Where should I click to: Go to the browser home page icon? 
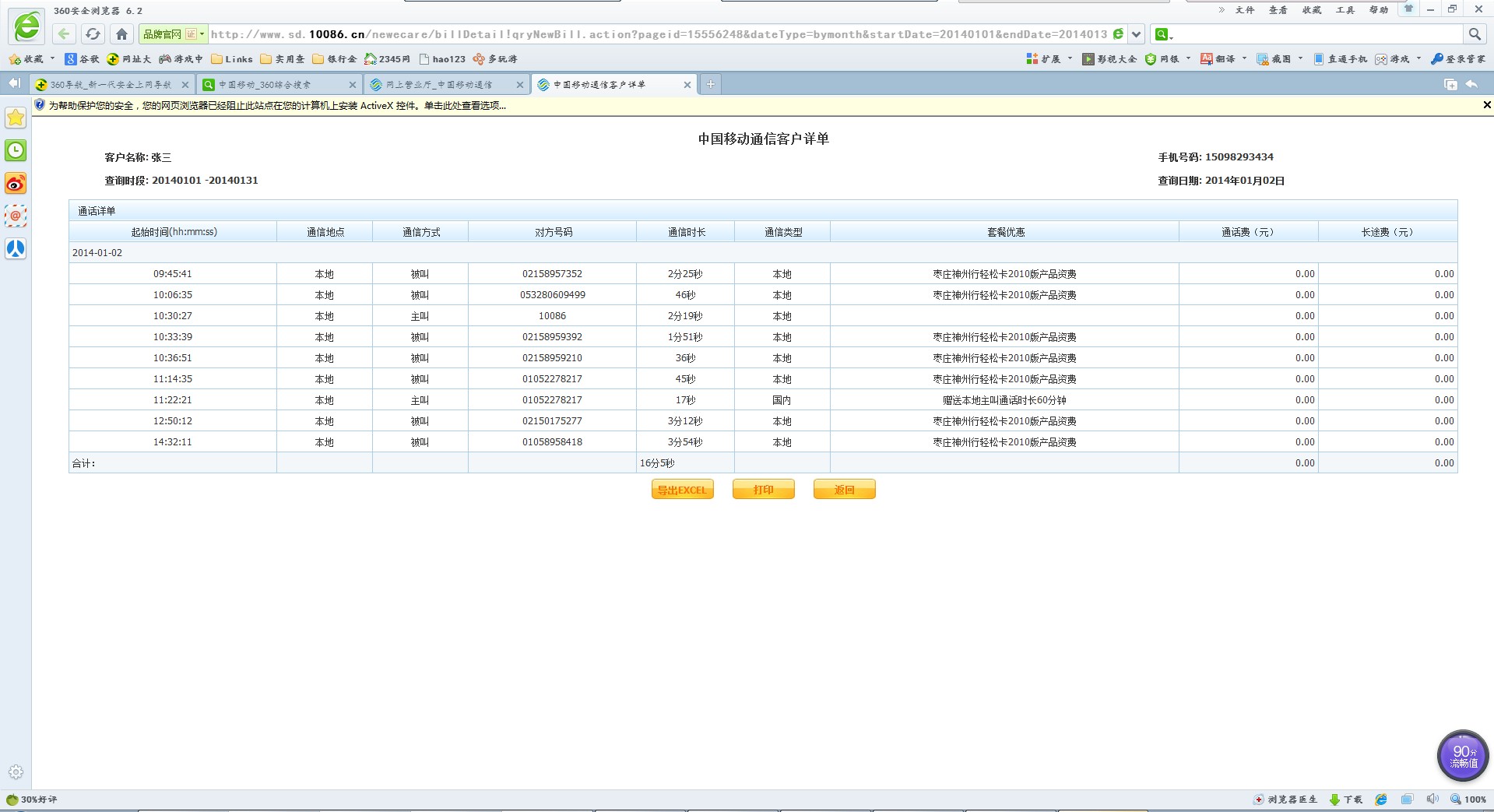pyautogui.click(x=121, y=33)
